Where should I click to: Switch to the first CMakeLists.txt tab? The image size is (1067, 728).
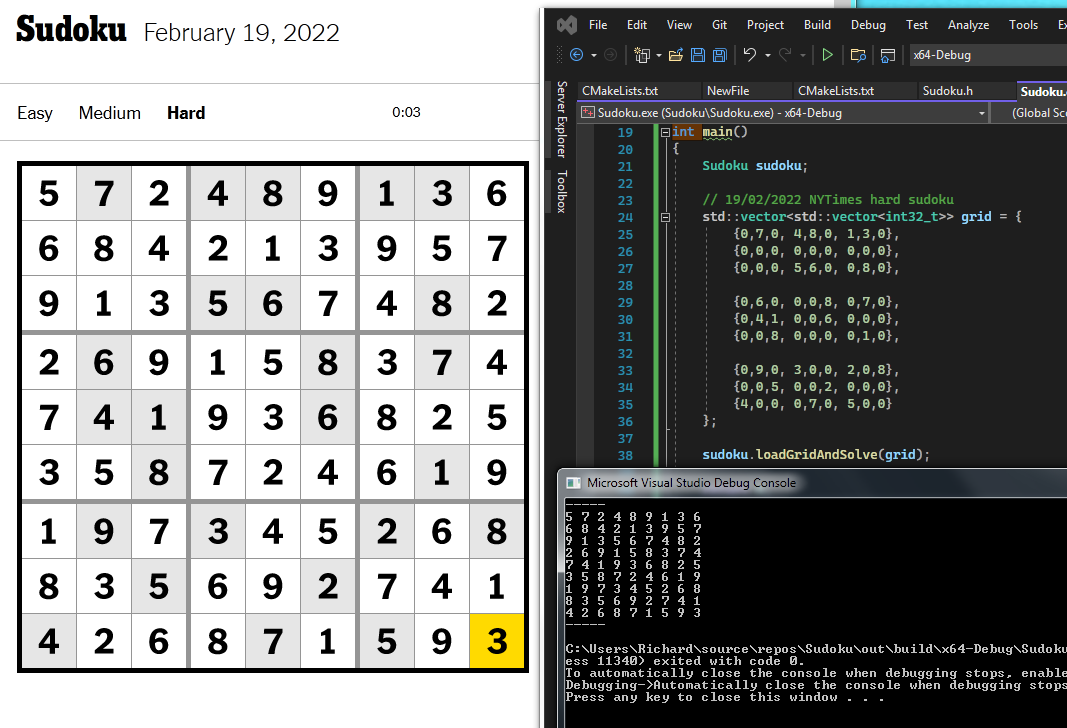619,91
